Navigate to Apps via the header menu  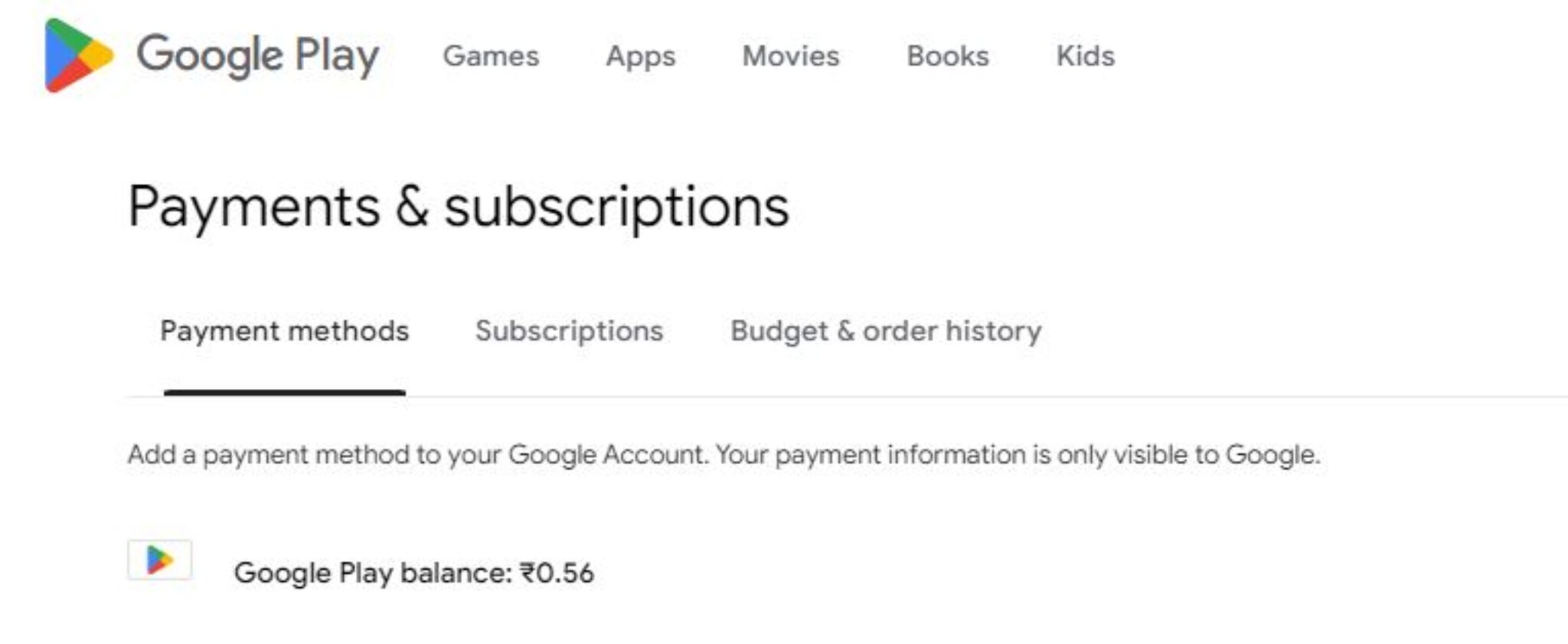pyautogui.click(x=640, y=56)
